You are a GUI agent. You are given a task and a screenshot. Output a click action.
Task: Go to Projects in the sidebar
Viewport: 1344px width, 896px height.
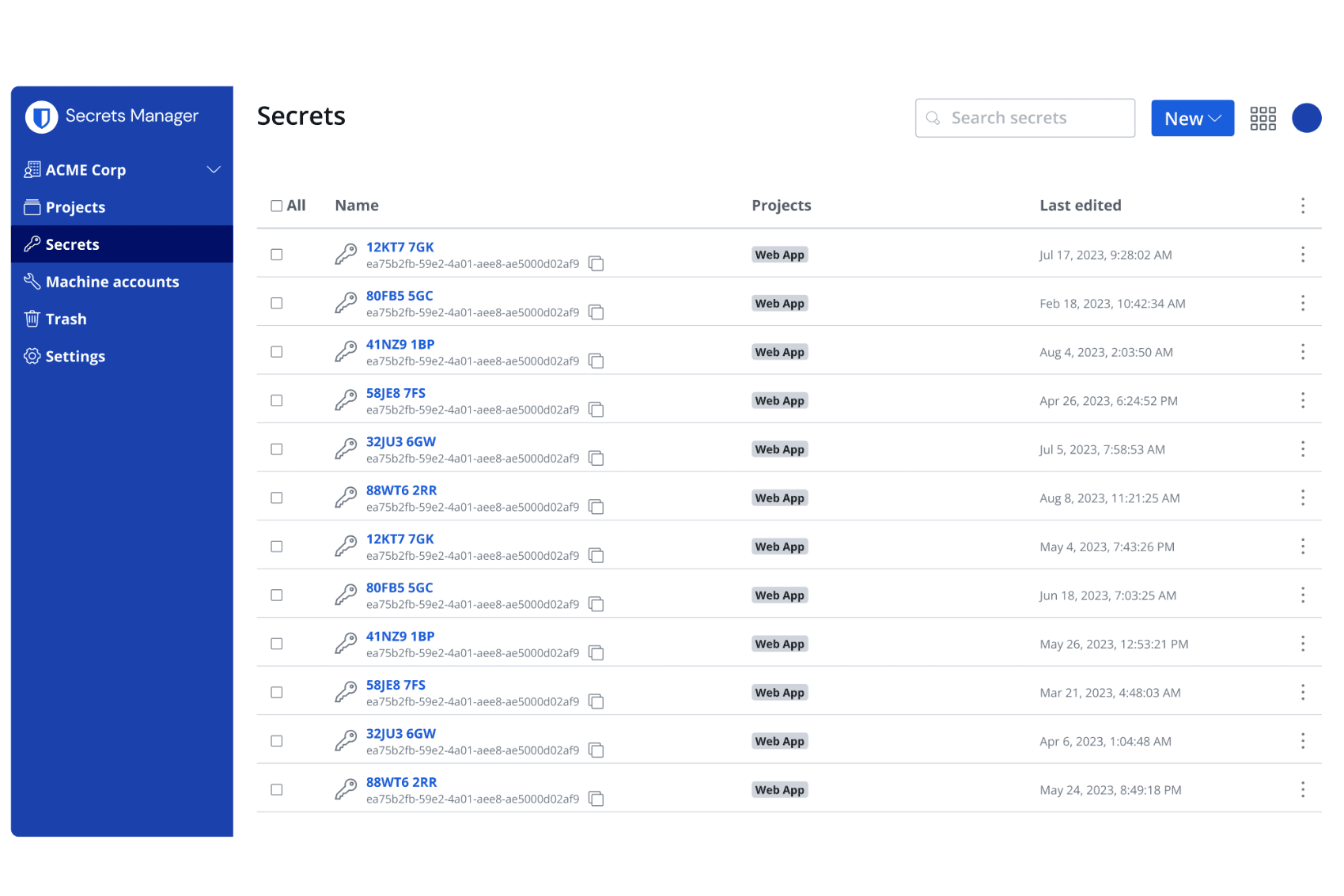click(75, 207)
